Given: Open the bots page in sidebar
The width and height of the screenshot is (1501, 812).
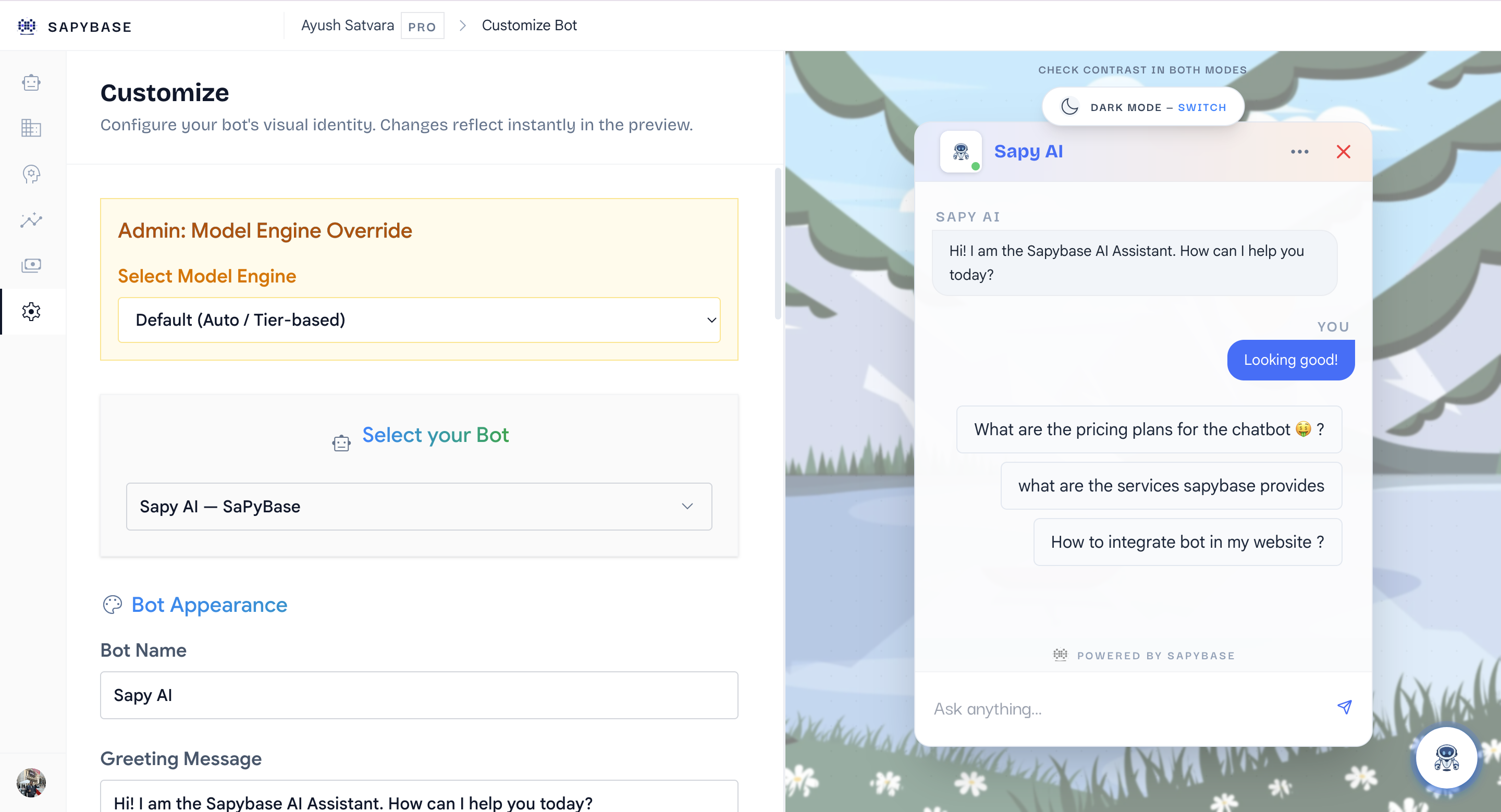Looking at the screenshot, I should point(31,83).
